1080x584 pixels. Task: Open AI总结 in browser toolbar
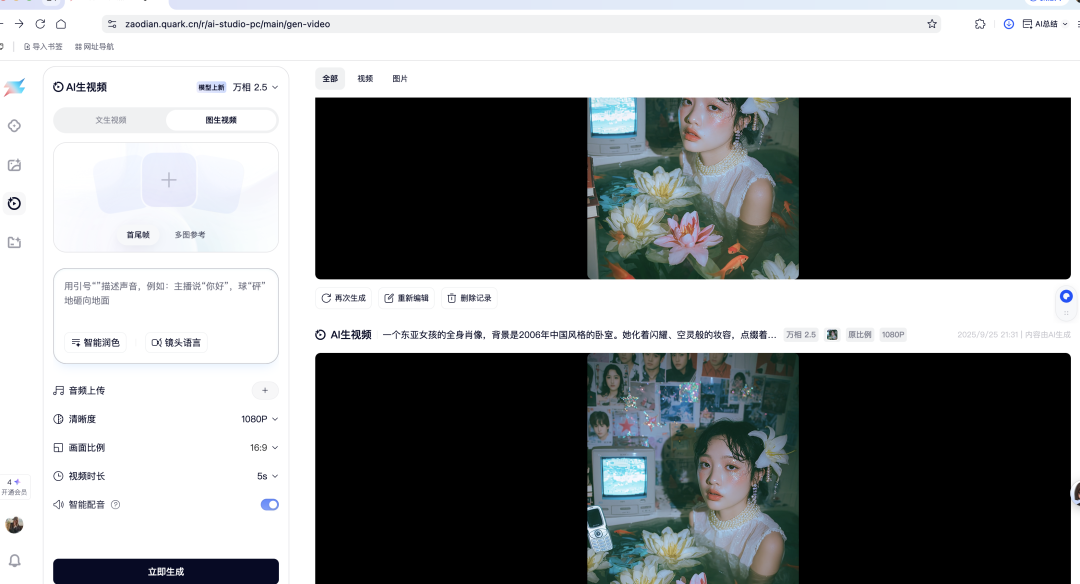click(1045, 24)
